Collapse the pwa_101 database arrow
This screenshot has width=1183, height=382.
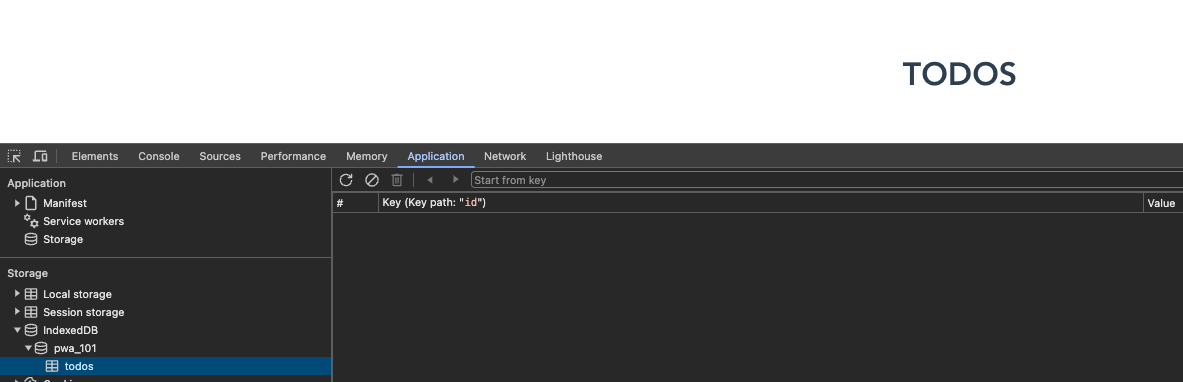click(x=29, y=349)
